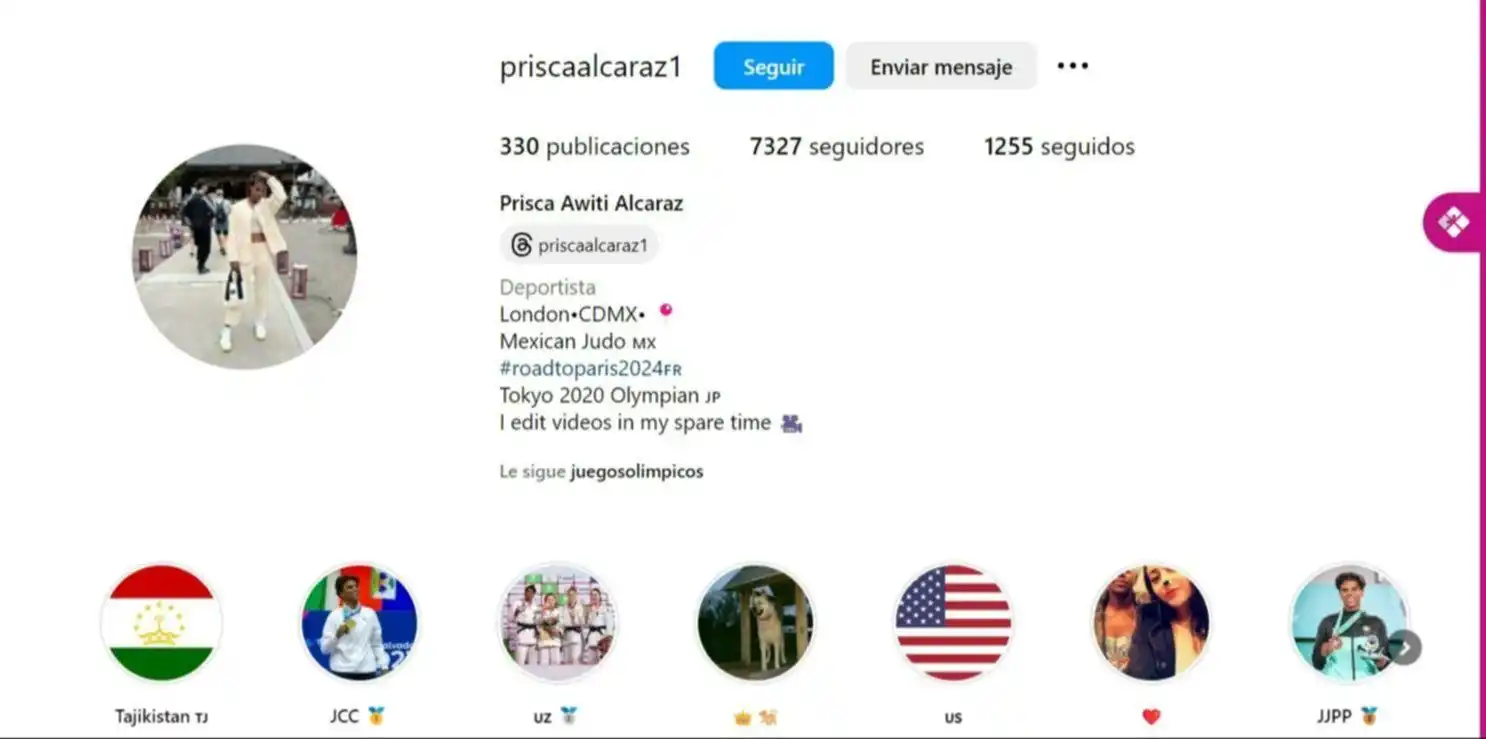Viewport: 1486px width, 739px height.
Task: Open the 1255 seguidos list
Action: coord(1059,147)
